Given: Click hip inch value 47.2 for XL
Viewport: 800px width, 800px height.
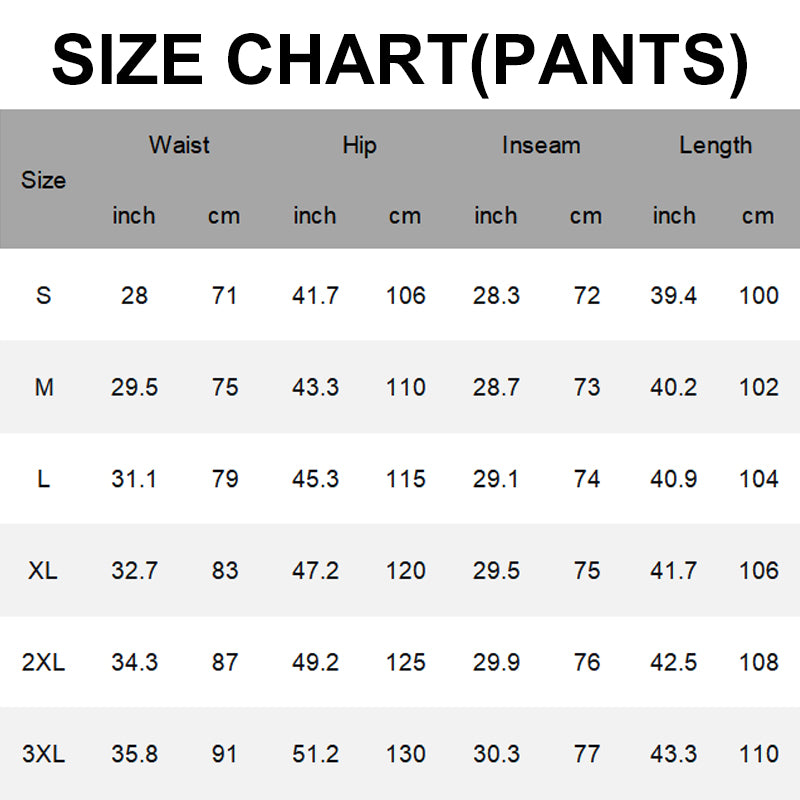Looking at the screenshot, I should (x=315, y=571).
